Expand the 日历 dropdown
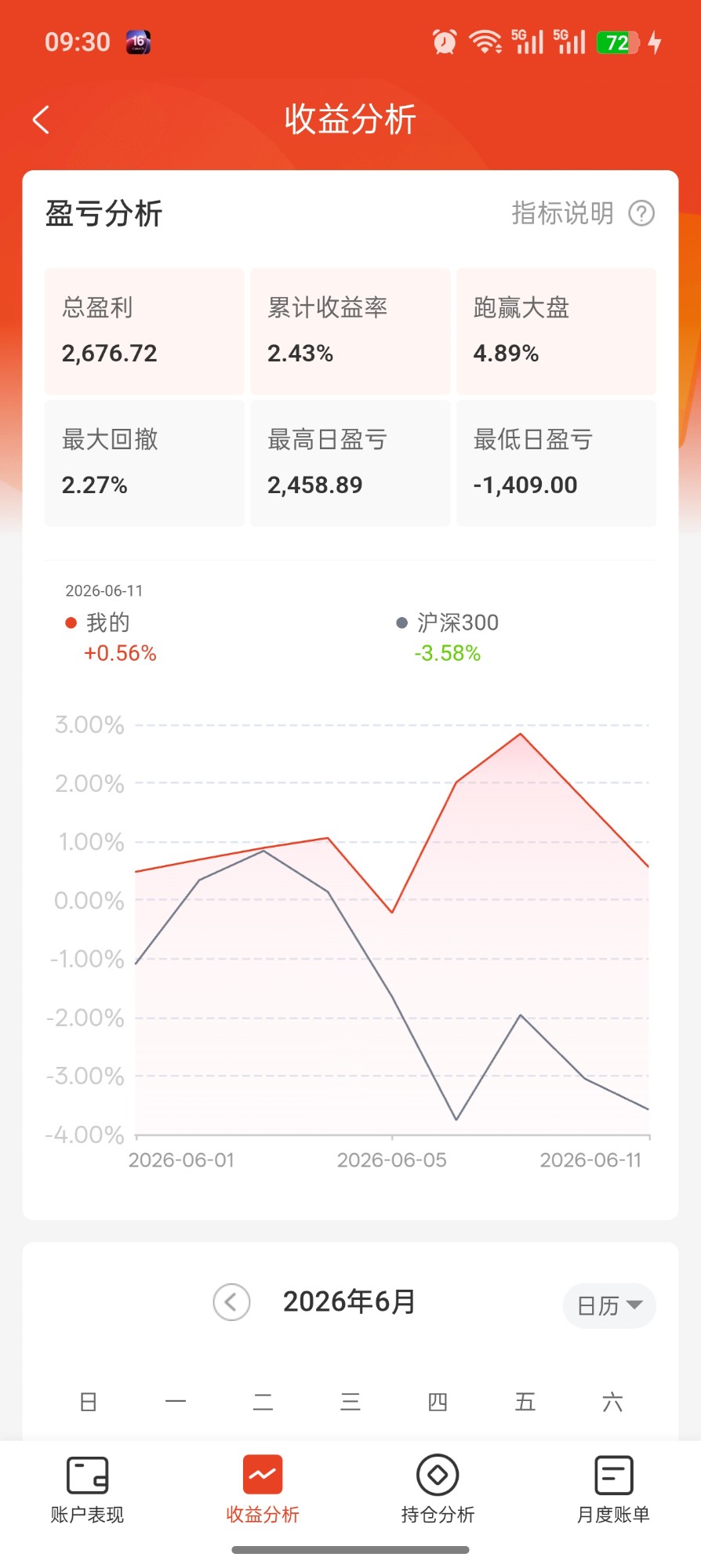Screen dimensions: 701x1568 [x=609, y=1305]
